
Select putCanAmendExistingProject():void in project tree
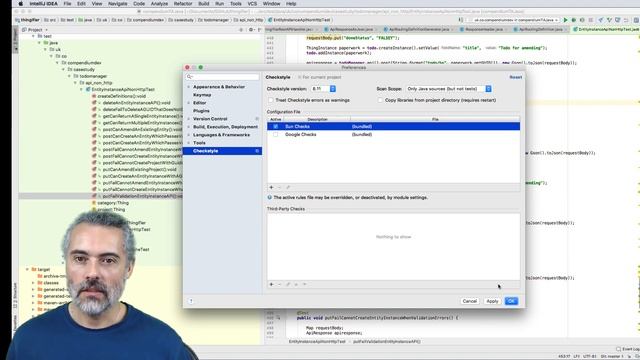click(x=140, y=169)
